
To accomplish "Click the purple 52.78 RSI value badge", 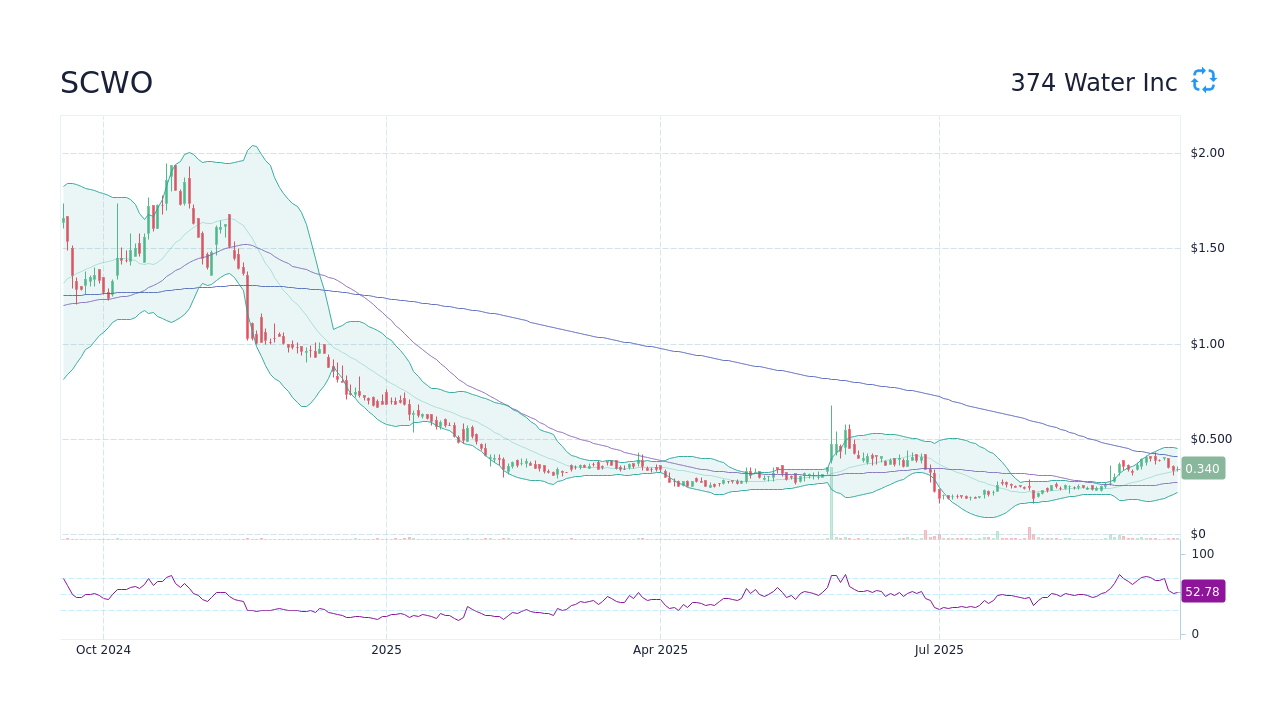I will [1202, 591].
